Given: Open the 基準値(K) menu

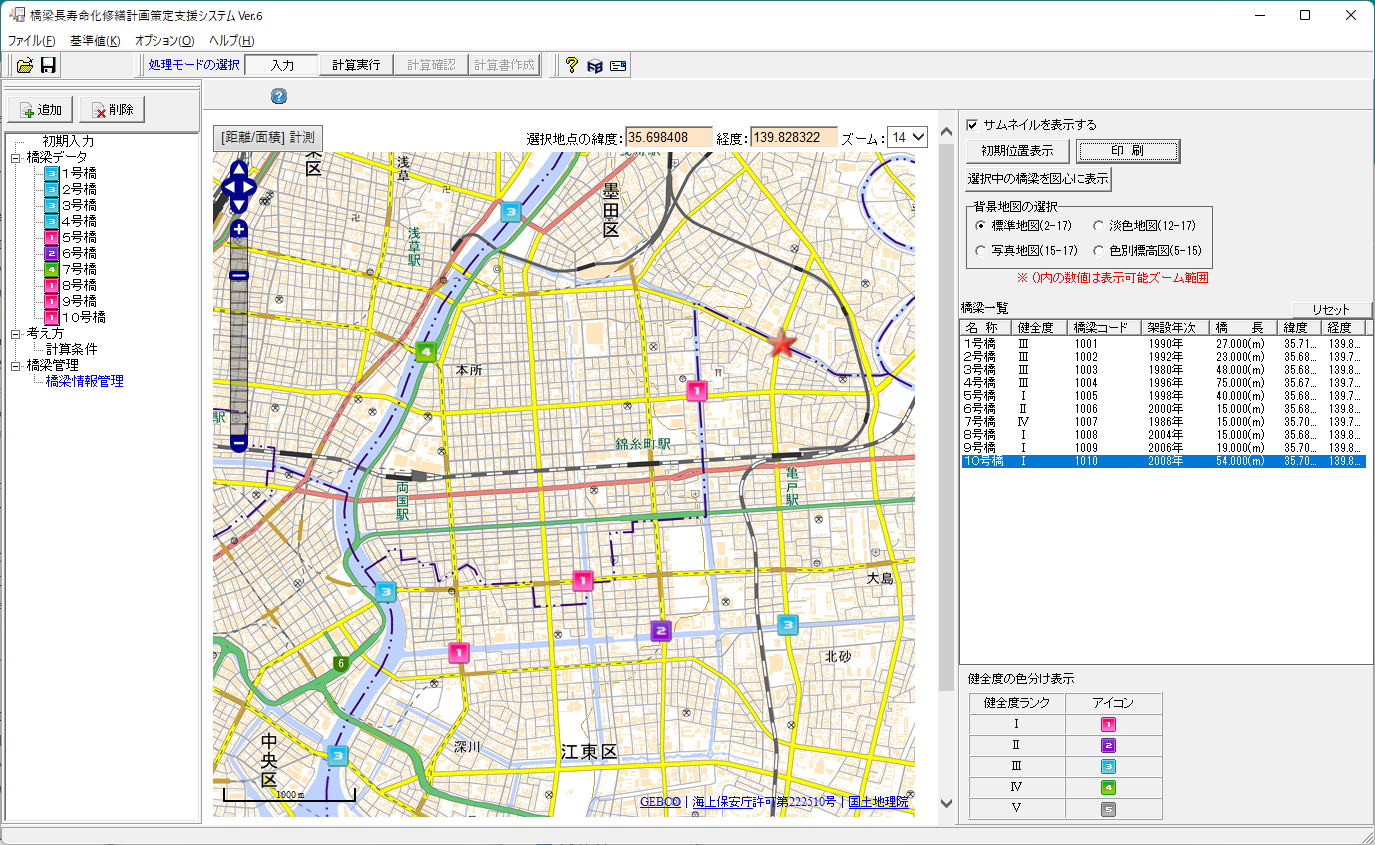Looking at the screenshot, I should point(95,41).
